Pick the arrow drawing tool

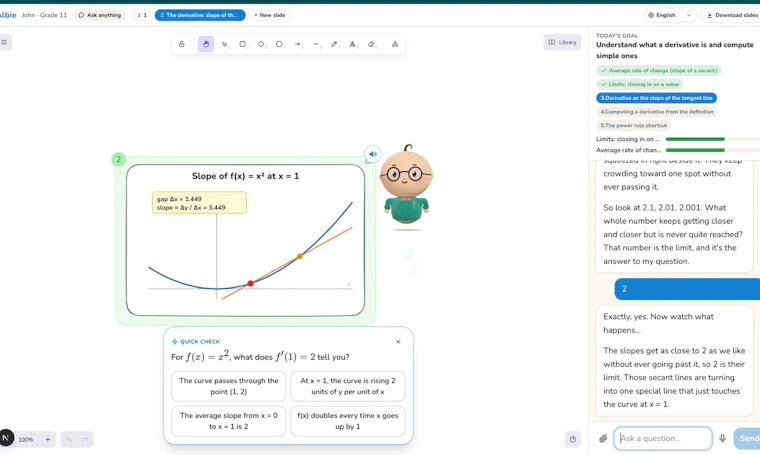[x=298, y=44]
